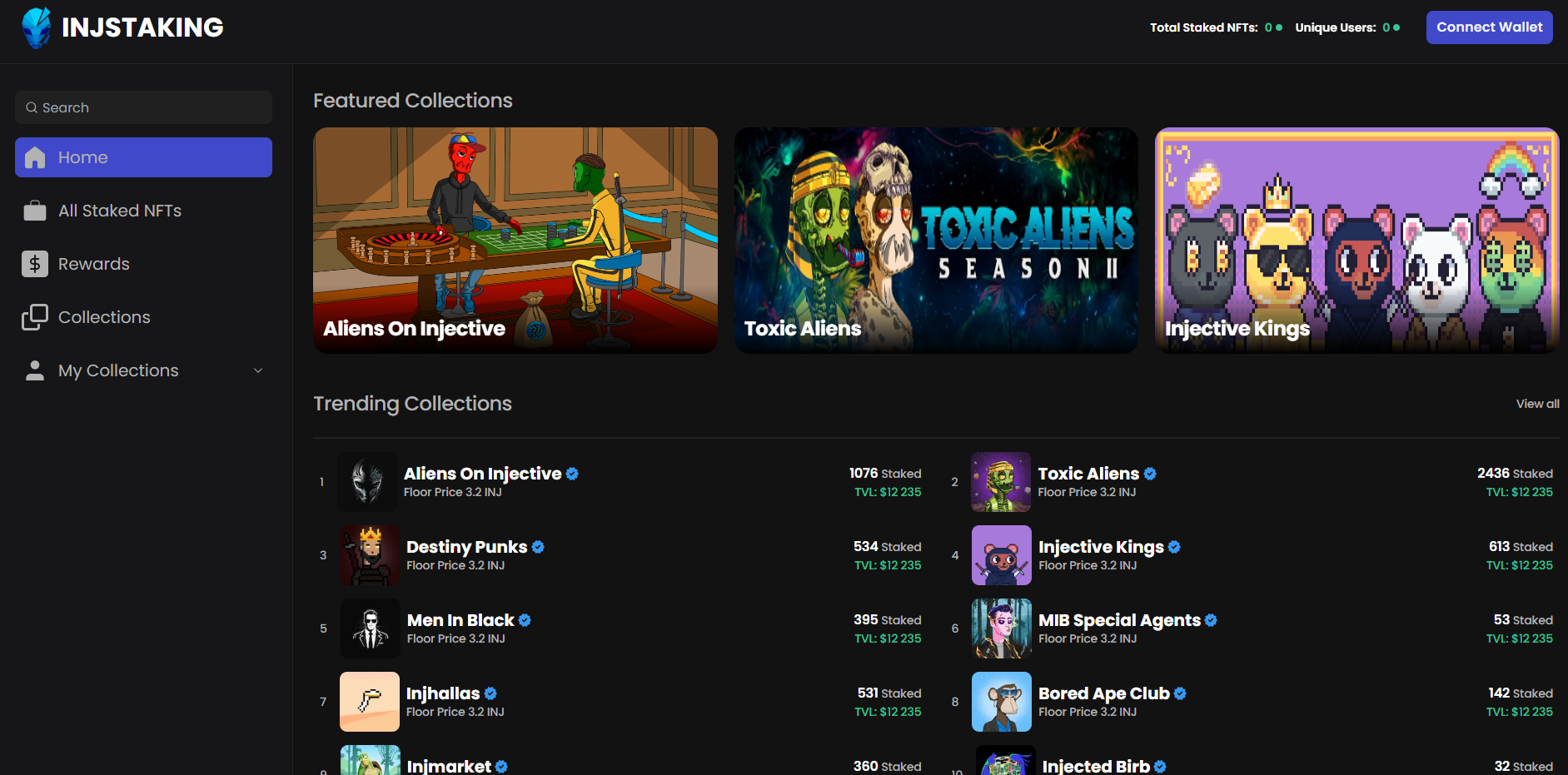Click the All Staked NFTs briefcase icon
Screen dimensions: 1568x775
tap(35, 211)
